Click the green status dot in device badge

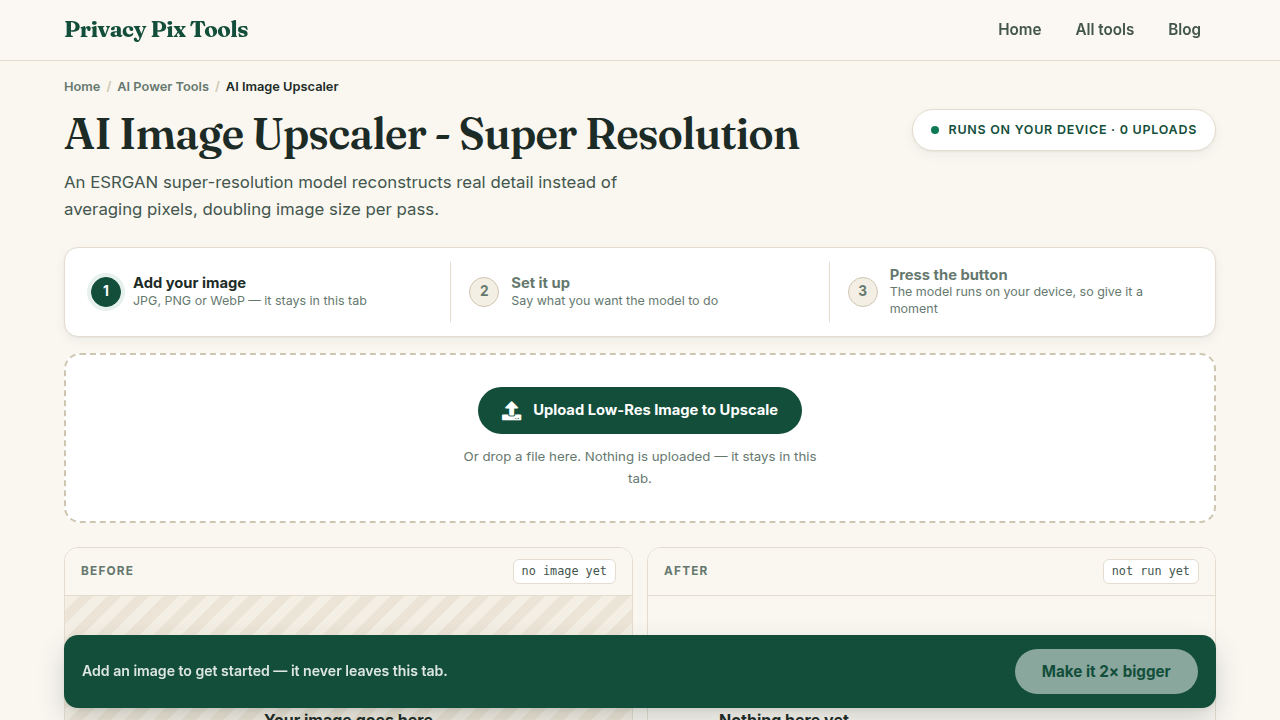pos(935,130)
